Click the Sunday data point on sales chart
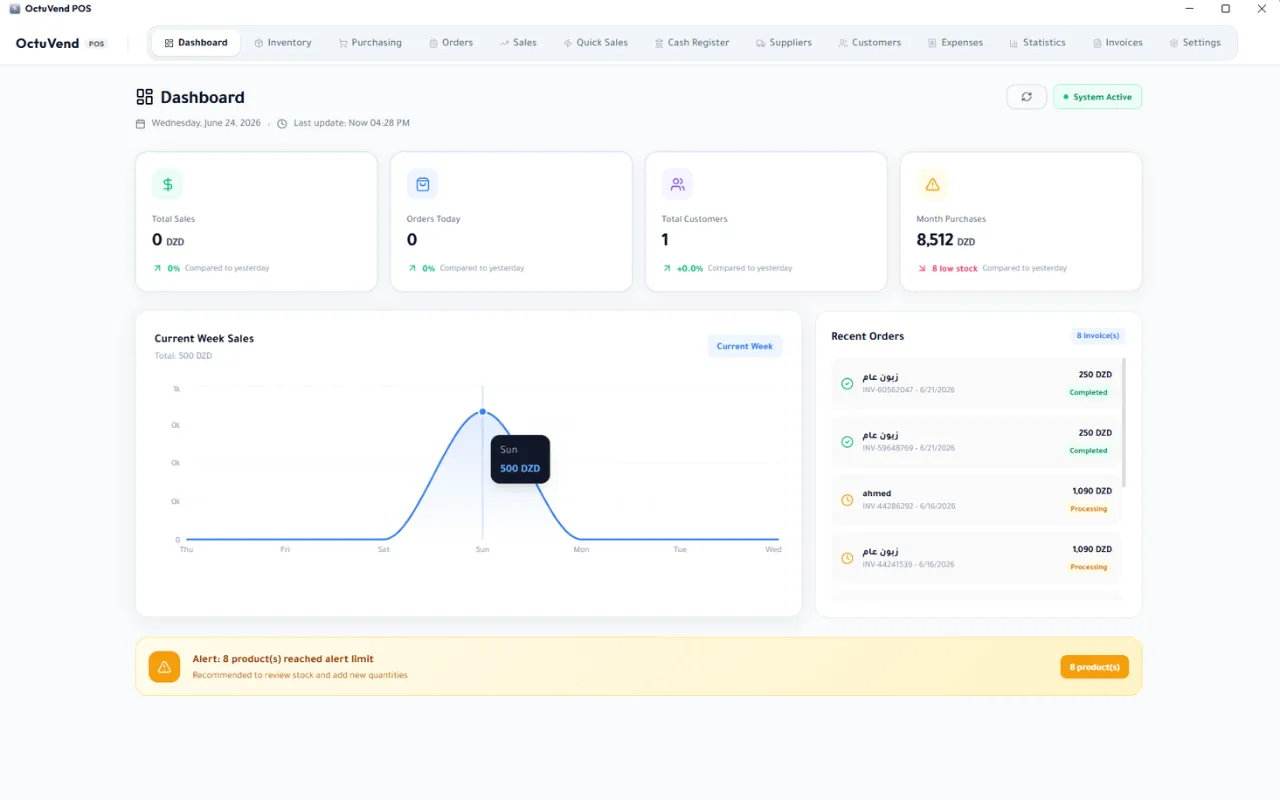 point(483,412)
